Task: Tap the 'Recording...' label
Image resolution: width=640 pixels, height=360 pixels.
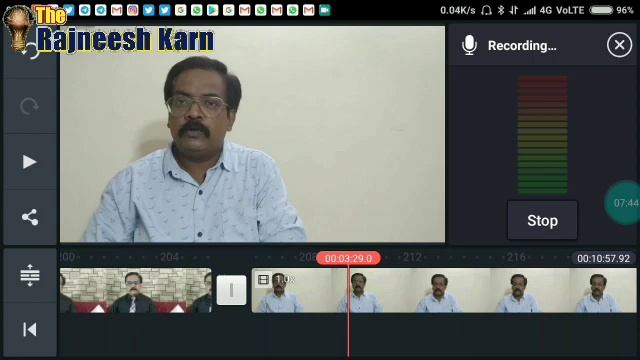Action: click(x=522, y=45)
